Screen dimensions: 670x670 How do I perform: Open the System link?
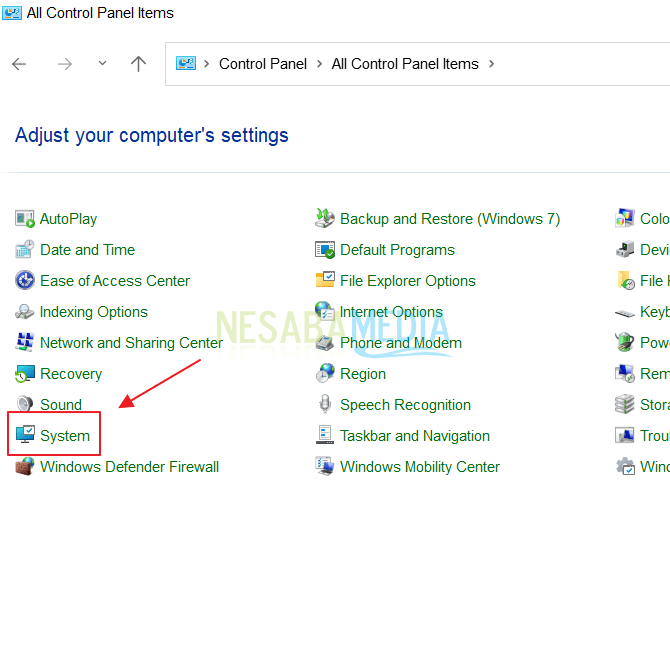65,436
